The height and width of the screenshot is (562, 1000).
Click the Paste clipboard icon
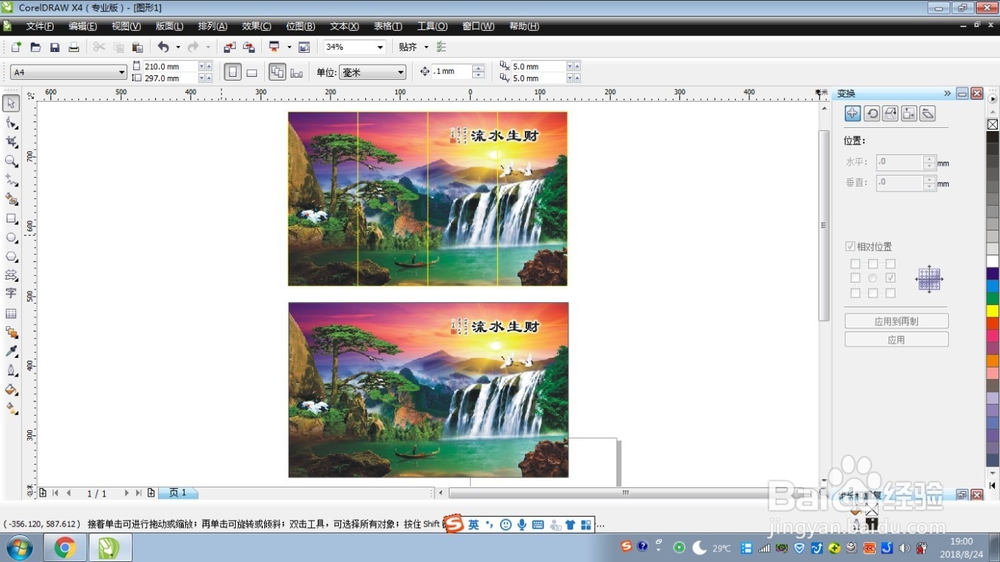(x=137, y=47)
